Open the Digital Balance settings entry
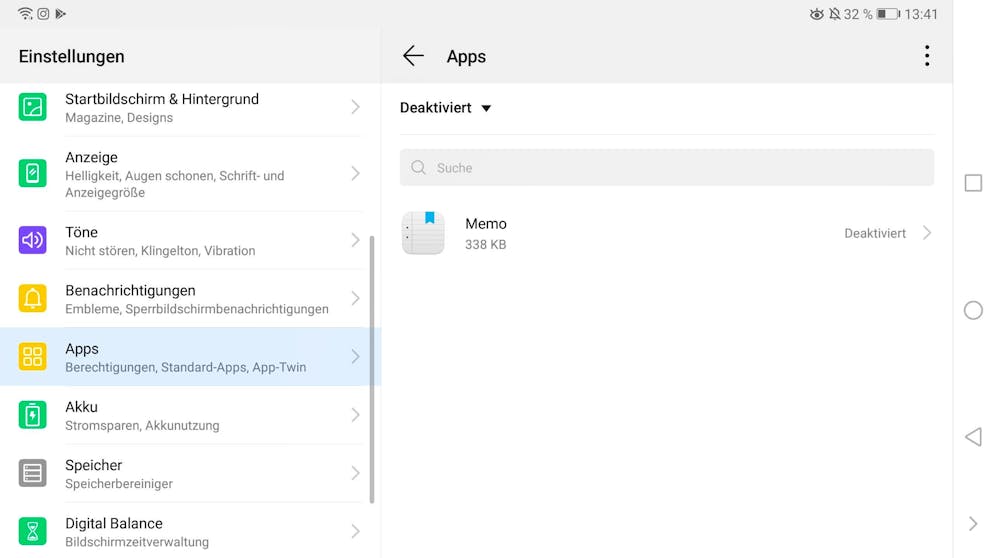The image size is (994, 558). [190, 531]
